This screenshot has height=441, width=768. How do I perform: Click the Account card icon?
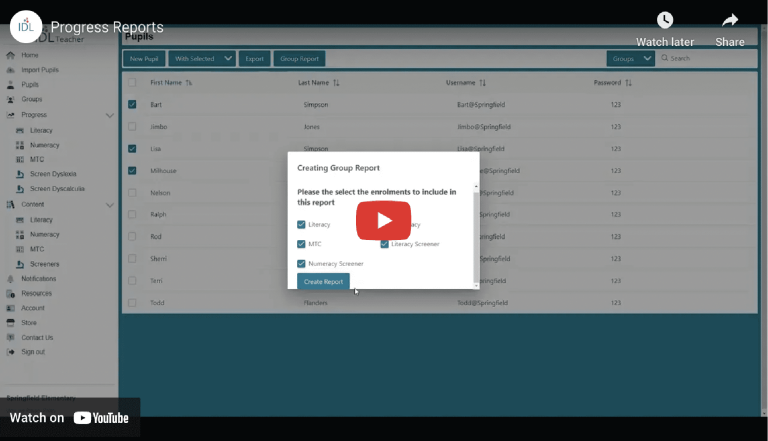coord(10,308)
